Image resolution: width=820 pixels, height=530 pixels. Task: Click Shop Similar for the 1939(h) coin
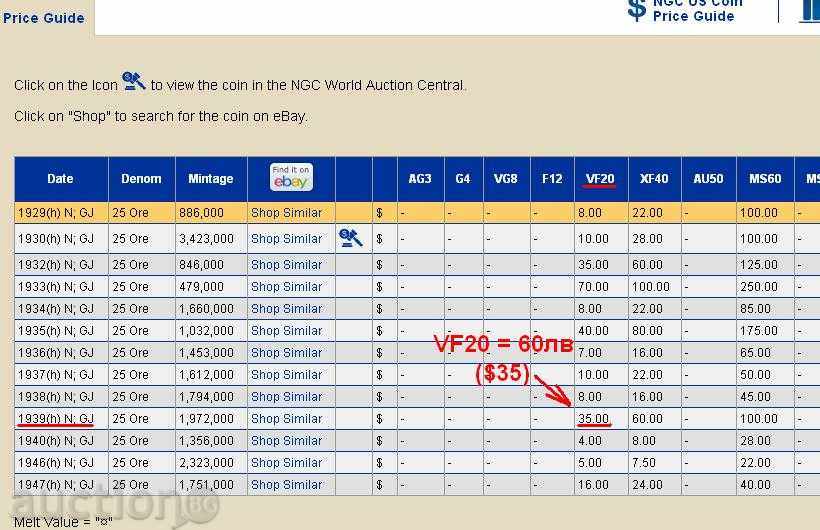pos(286,419)
